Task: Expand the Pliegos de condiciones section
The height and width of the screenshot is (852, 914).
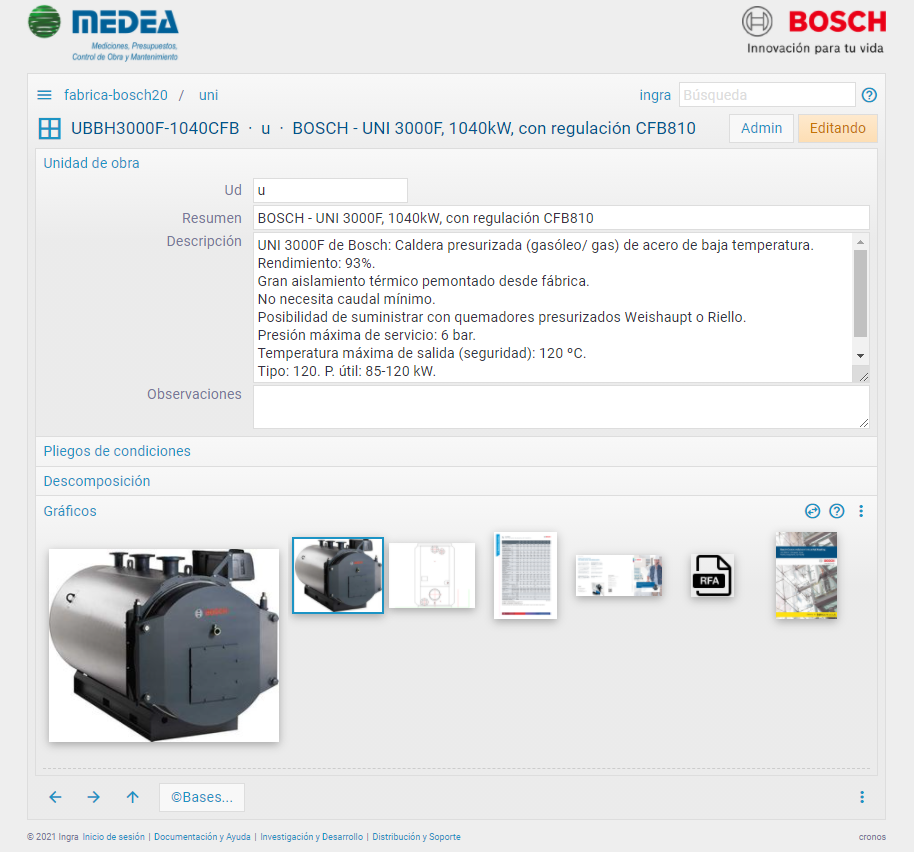Action: (x=117, y=451)
